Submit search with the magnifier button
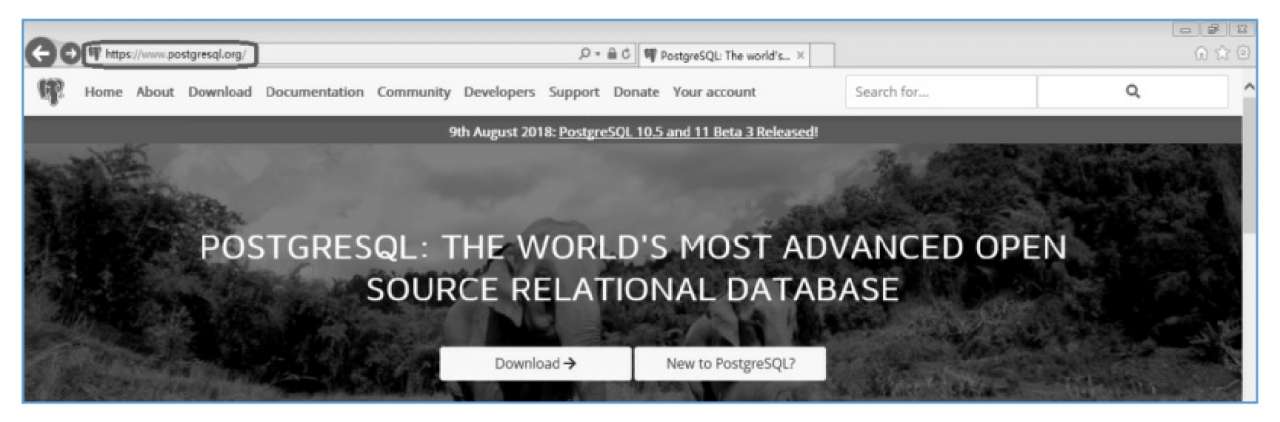 [x=1133, y=92]
